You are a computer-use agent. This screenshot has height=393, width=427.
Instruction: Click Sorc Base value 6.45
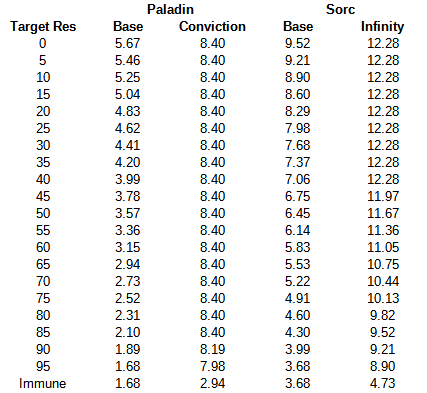click(x=298, y=213)
